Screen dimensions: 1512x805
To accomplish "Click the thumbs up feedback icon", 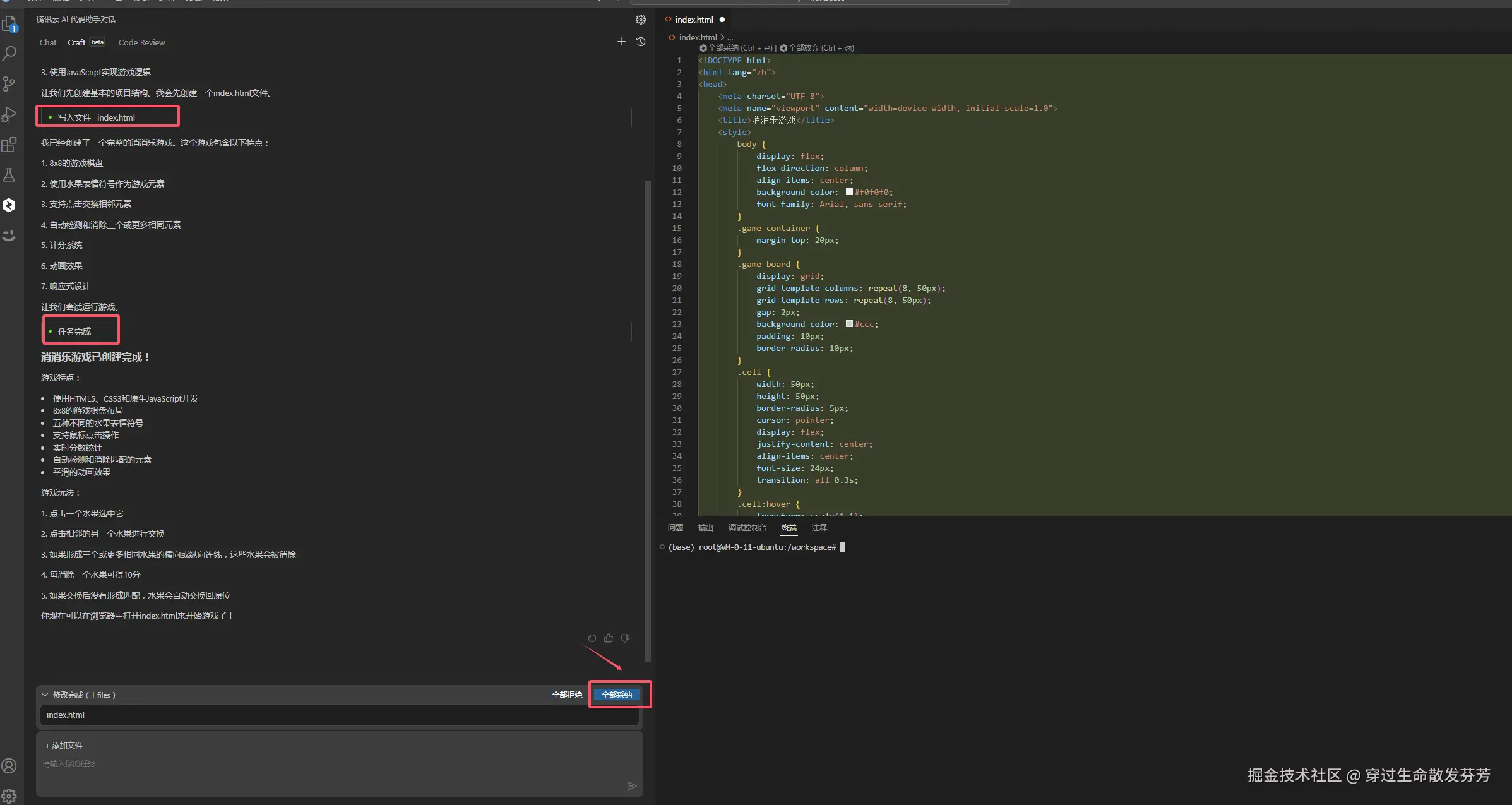I will pyautogui.click(x=609, y=638).
